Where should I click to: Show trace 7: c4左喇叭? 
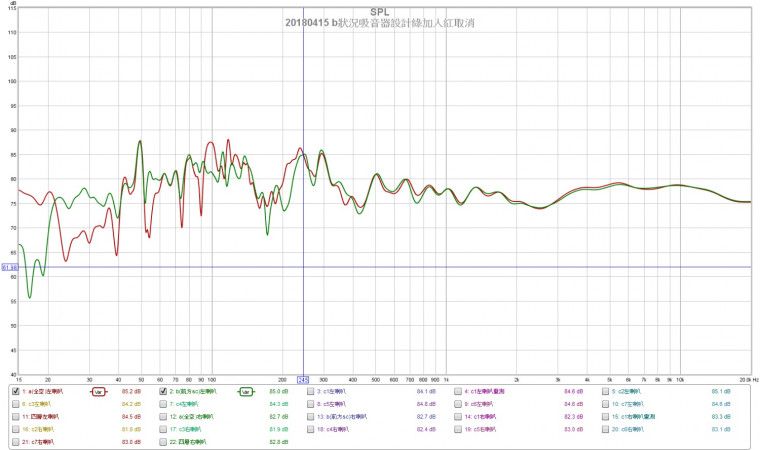pos(163,404)
